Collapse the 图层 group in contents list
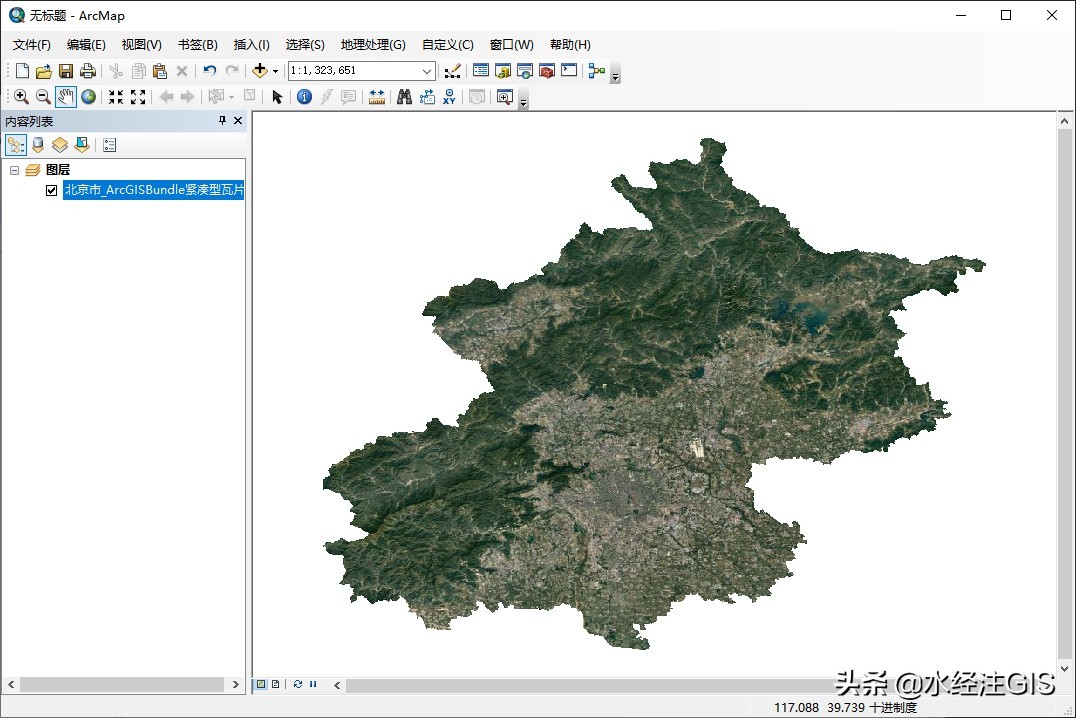The image size is (1076, 718). (14, 170)
